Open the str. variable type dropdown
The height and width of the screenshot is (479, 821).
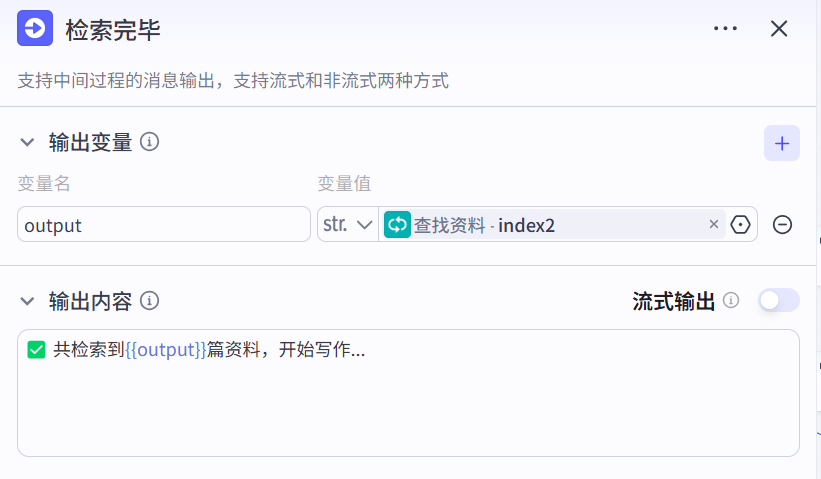point(347,225)
